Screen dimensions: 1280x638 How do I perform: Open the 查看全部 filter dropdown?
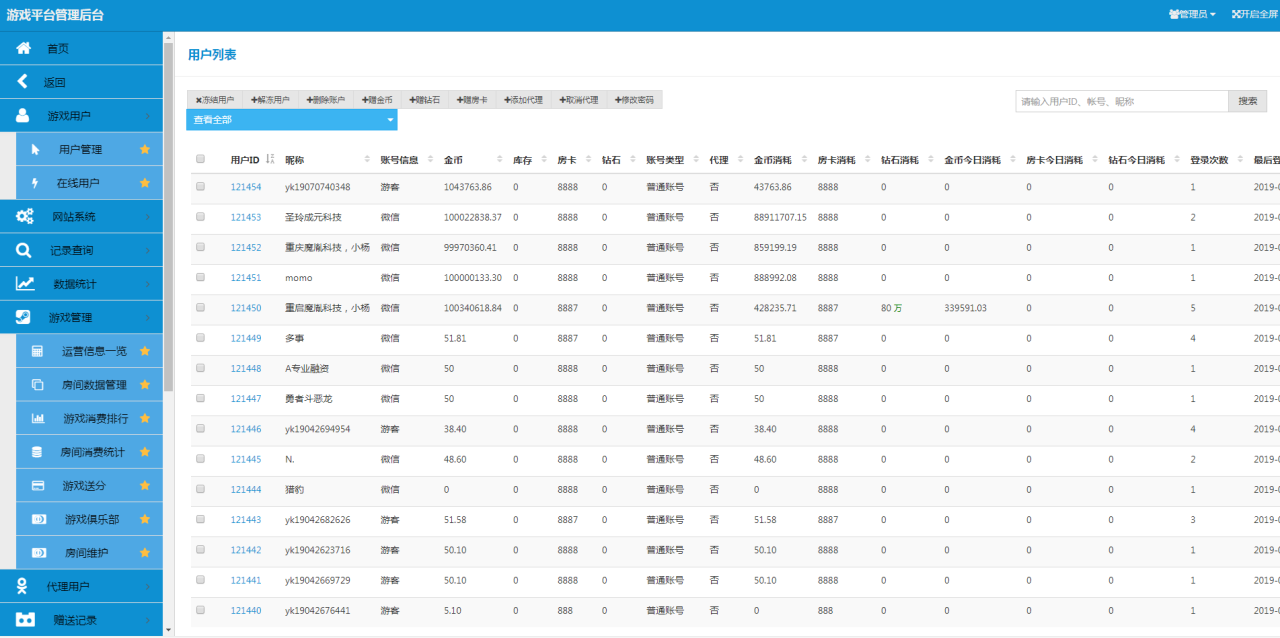pos(291,120)
